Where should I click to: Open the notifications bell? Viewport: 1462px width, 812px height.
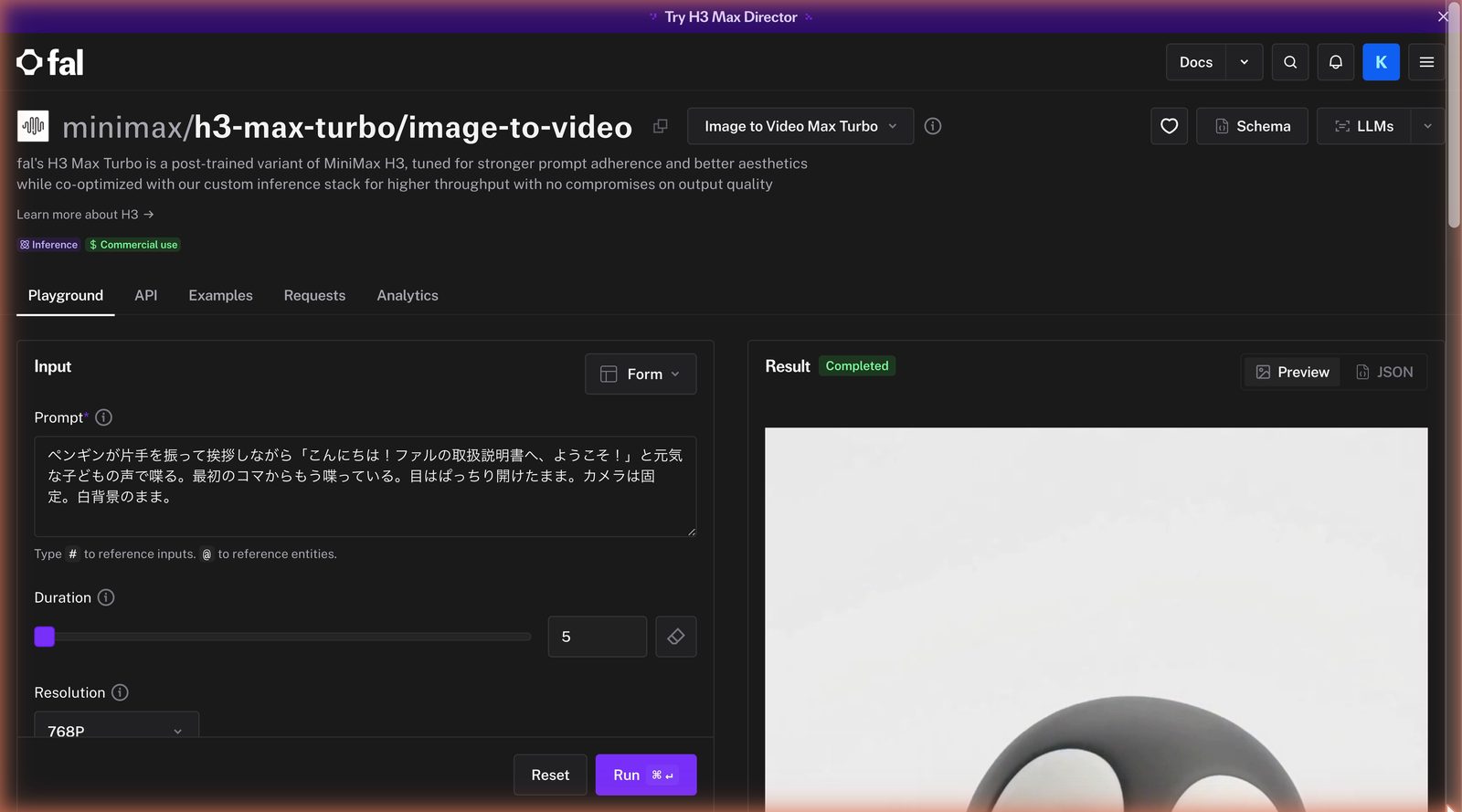(x=1336, y=62)
